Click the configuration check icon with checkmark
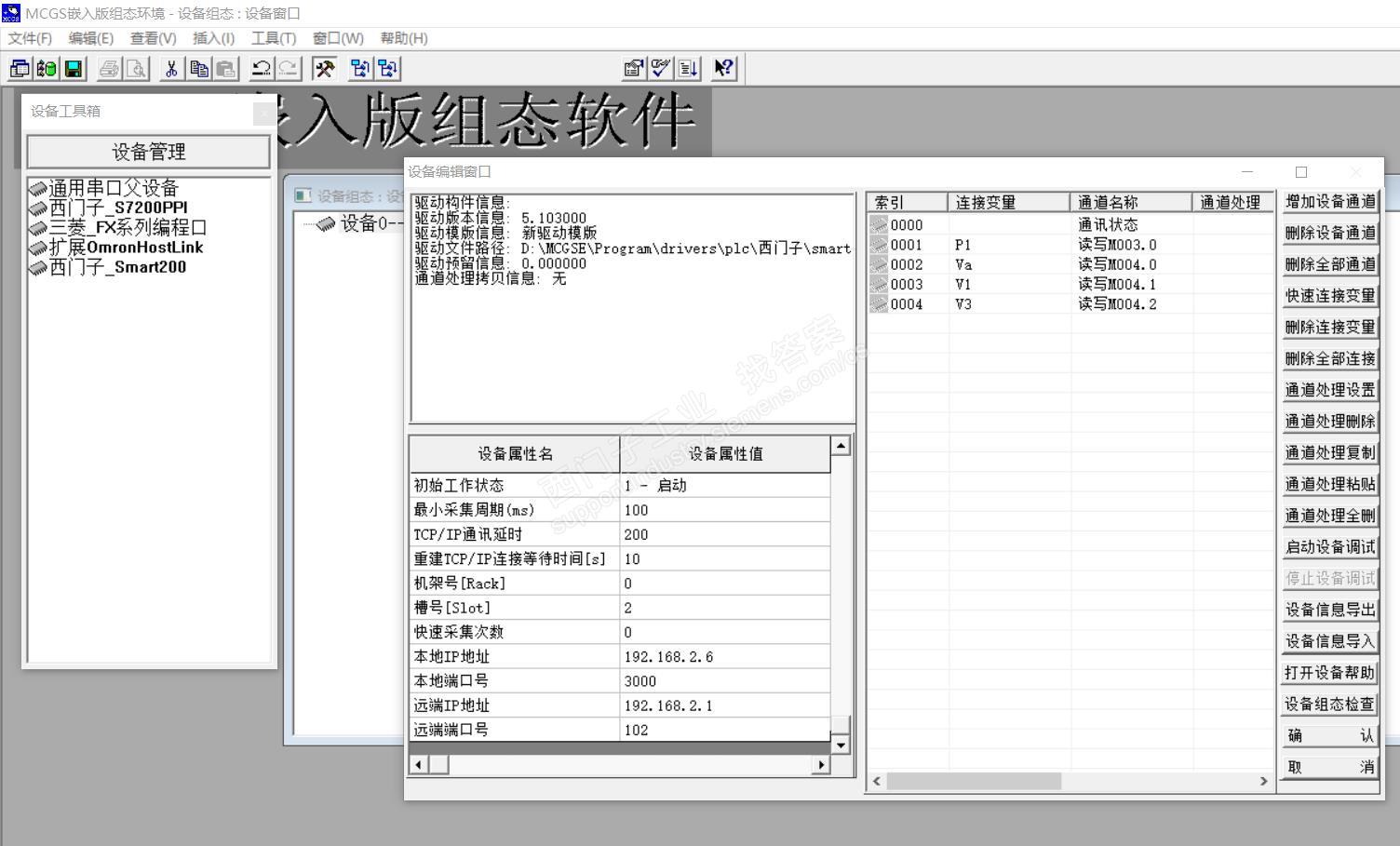Image resolution: width=1400 pixels, height=846 pixels. click(662, 68)
